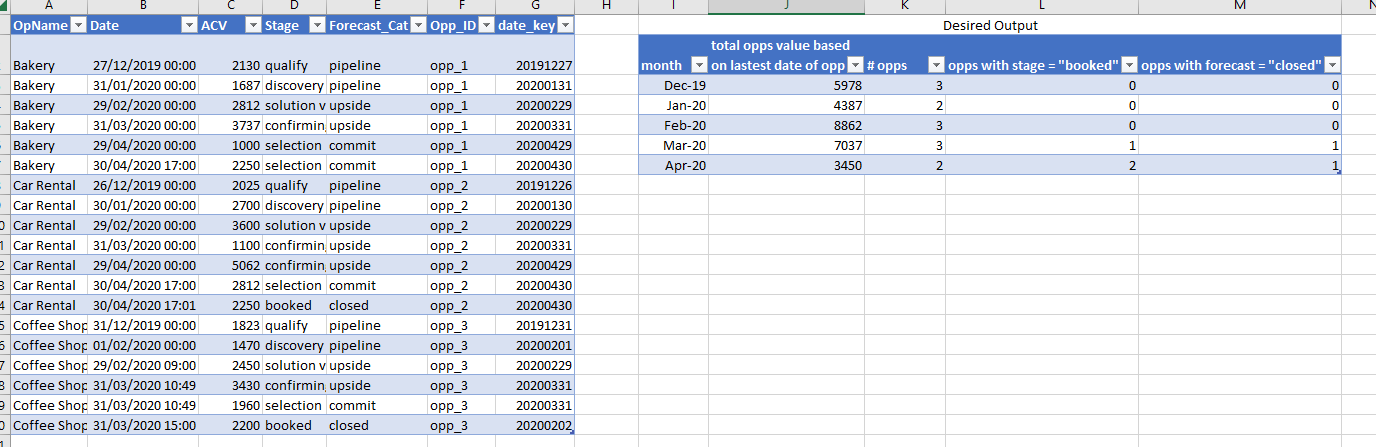Select column A header
The width and height of the screenshot is (1376, 447).
pos(48,6)
